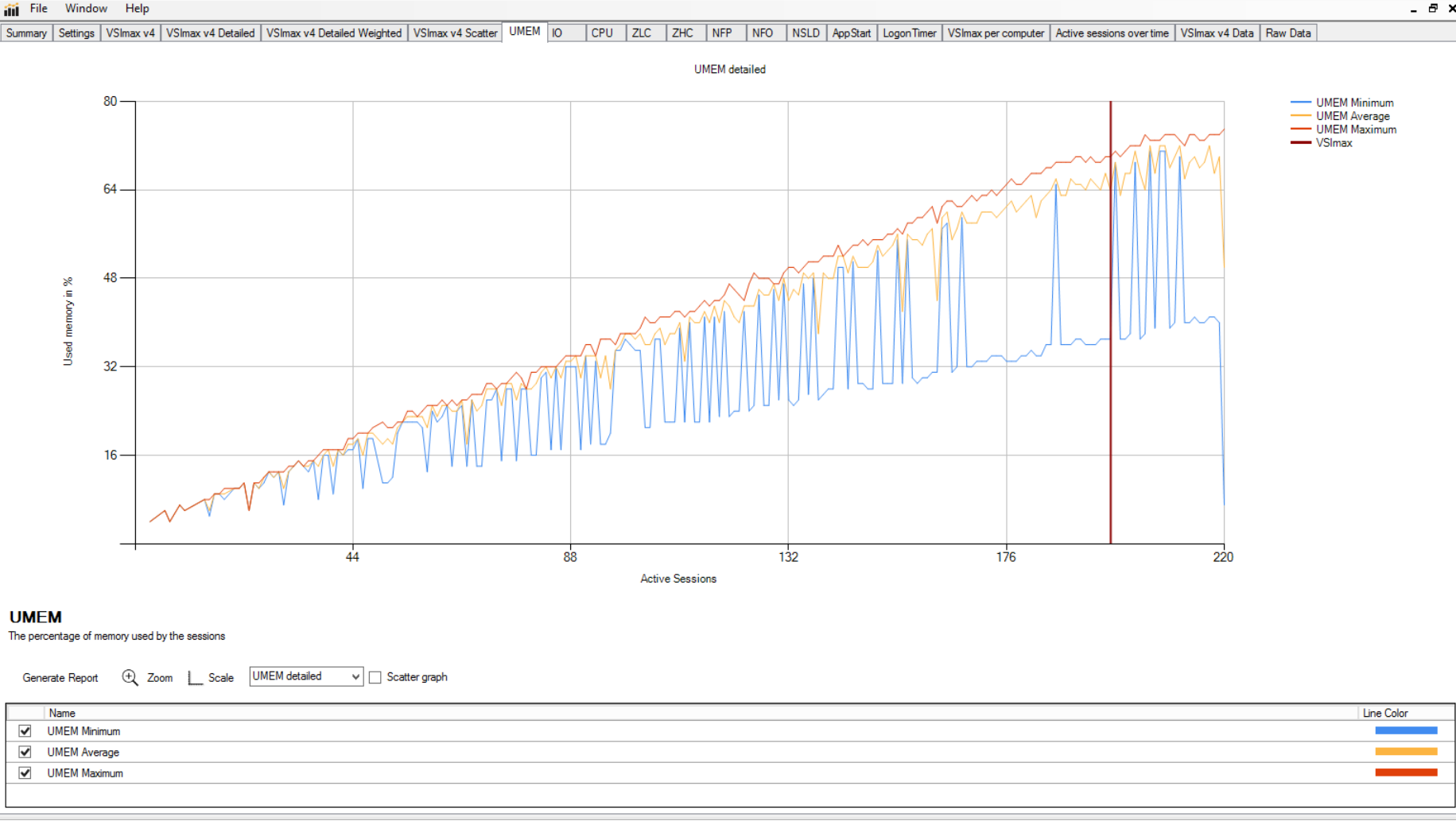The width and height of the screenshot is (1456, 821).
Task: Enable the Scatter graph checkbox
Action: point(375,677)
